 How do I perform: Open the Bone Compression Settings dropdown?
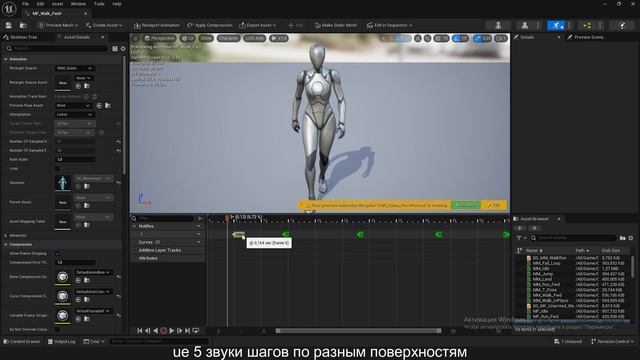click(x=93, y=272)
